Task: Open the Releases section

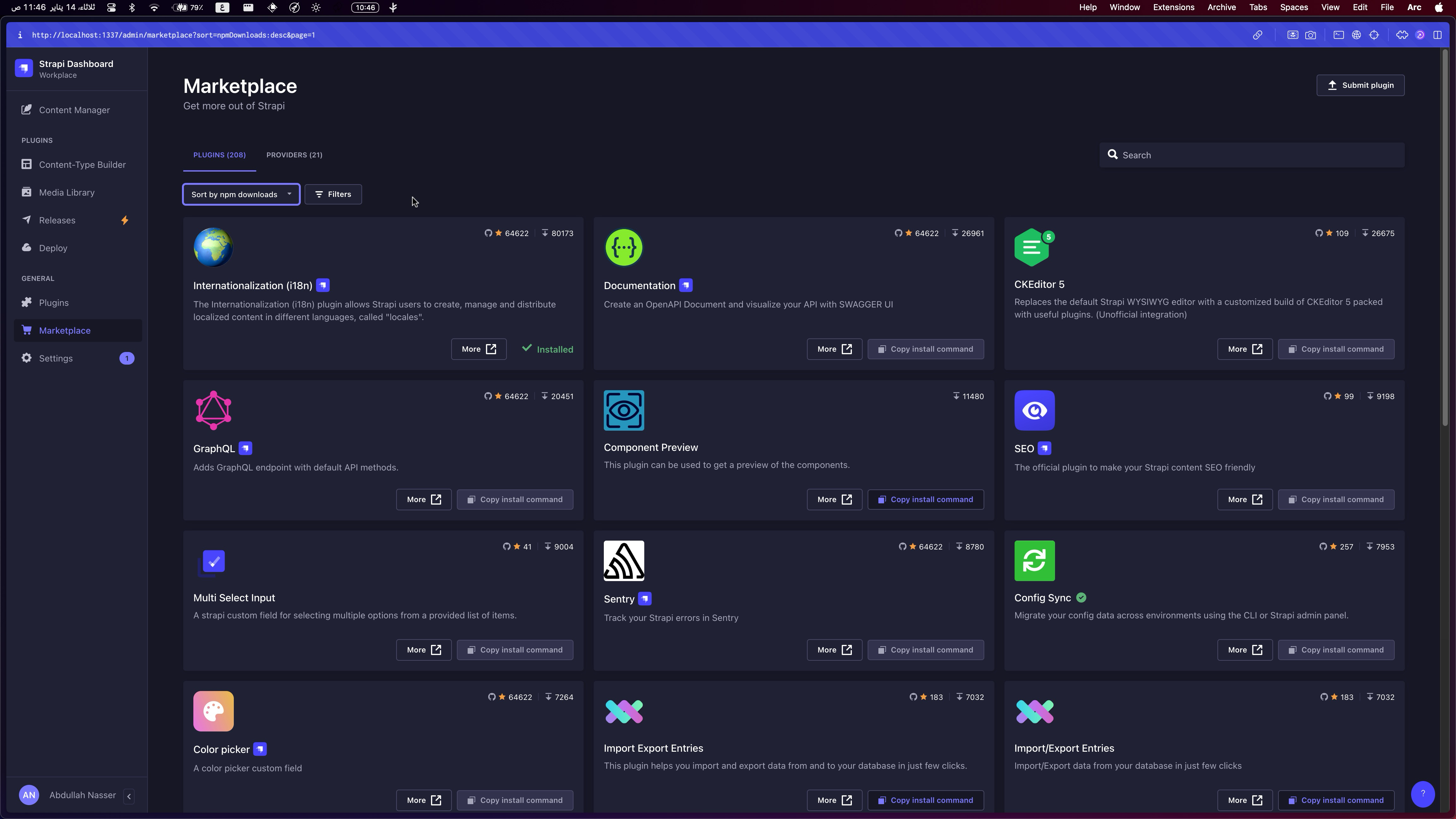Action: coord(57,221)
